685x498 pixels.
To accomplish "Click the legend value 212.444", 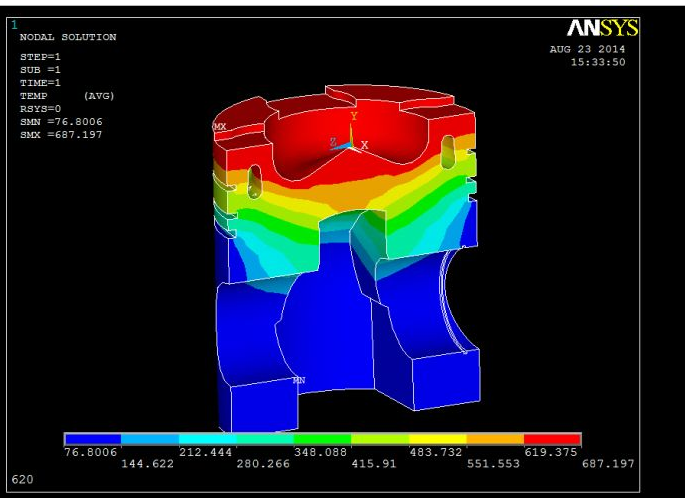I will tap(205, 452).
